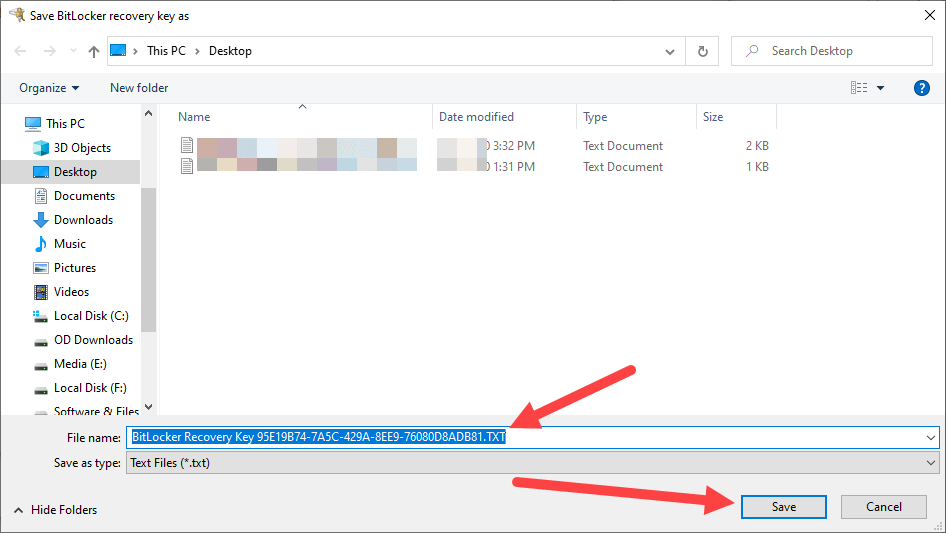
Task: Go back with the Back arrow
Action: click(x=20, y=51)
